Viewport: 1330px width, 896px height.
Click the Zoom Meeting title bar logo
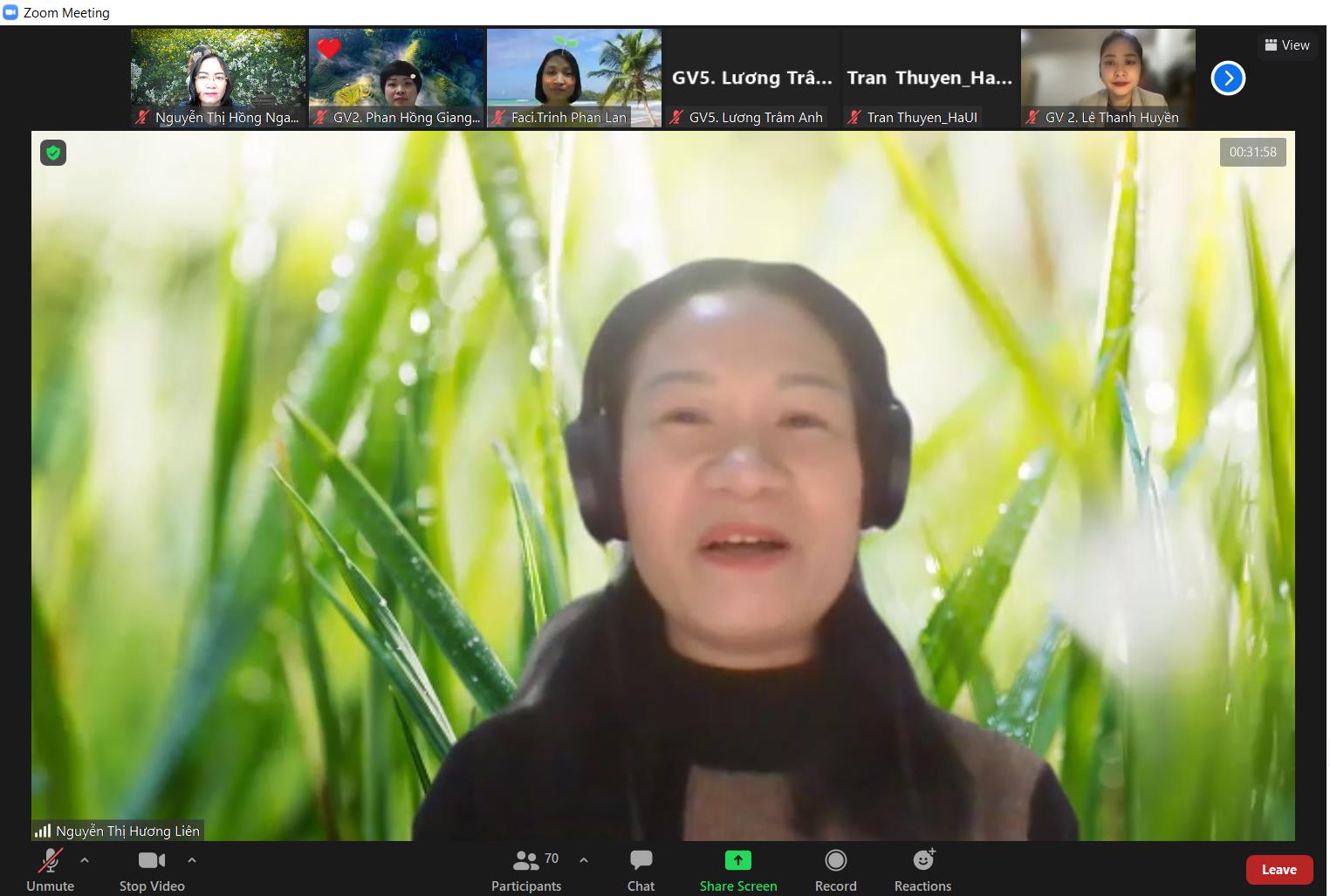coord(10,12)
